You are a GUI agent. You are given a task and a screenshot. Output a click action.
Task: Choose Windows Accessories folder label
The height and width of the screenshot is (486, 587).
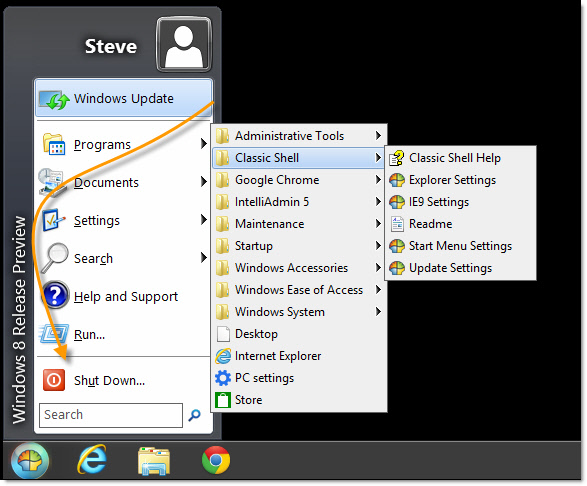(292, 268)
